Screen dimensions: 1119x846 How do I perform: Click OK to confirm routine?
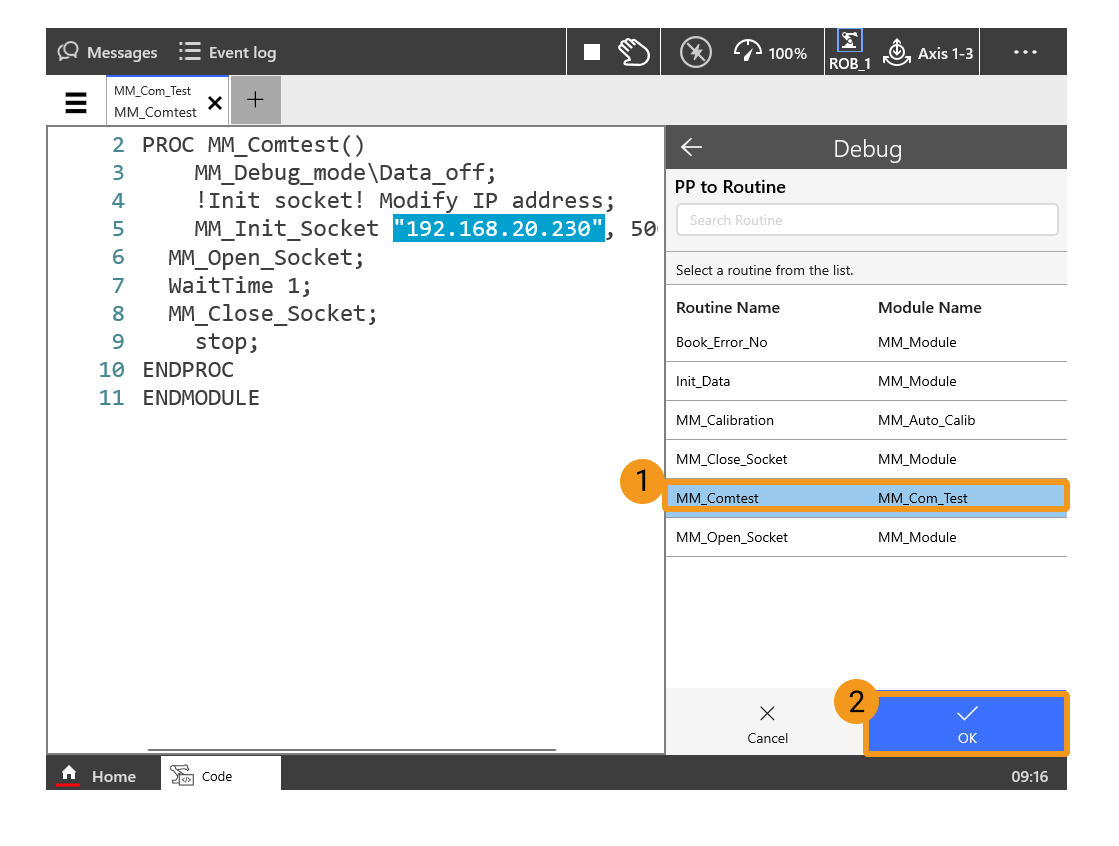tap(966, 724)
